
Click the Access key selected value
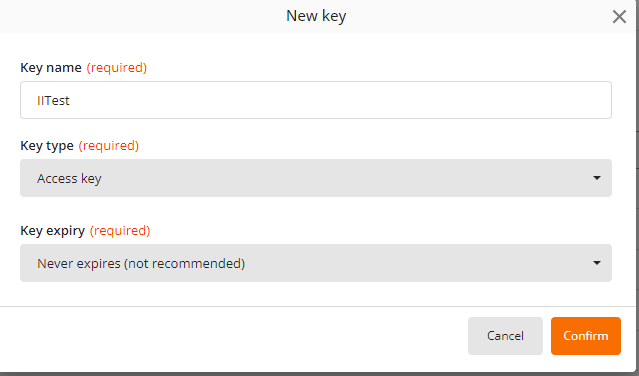[69, 178]
